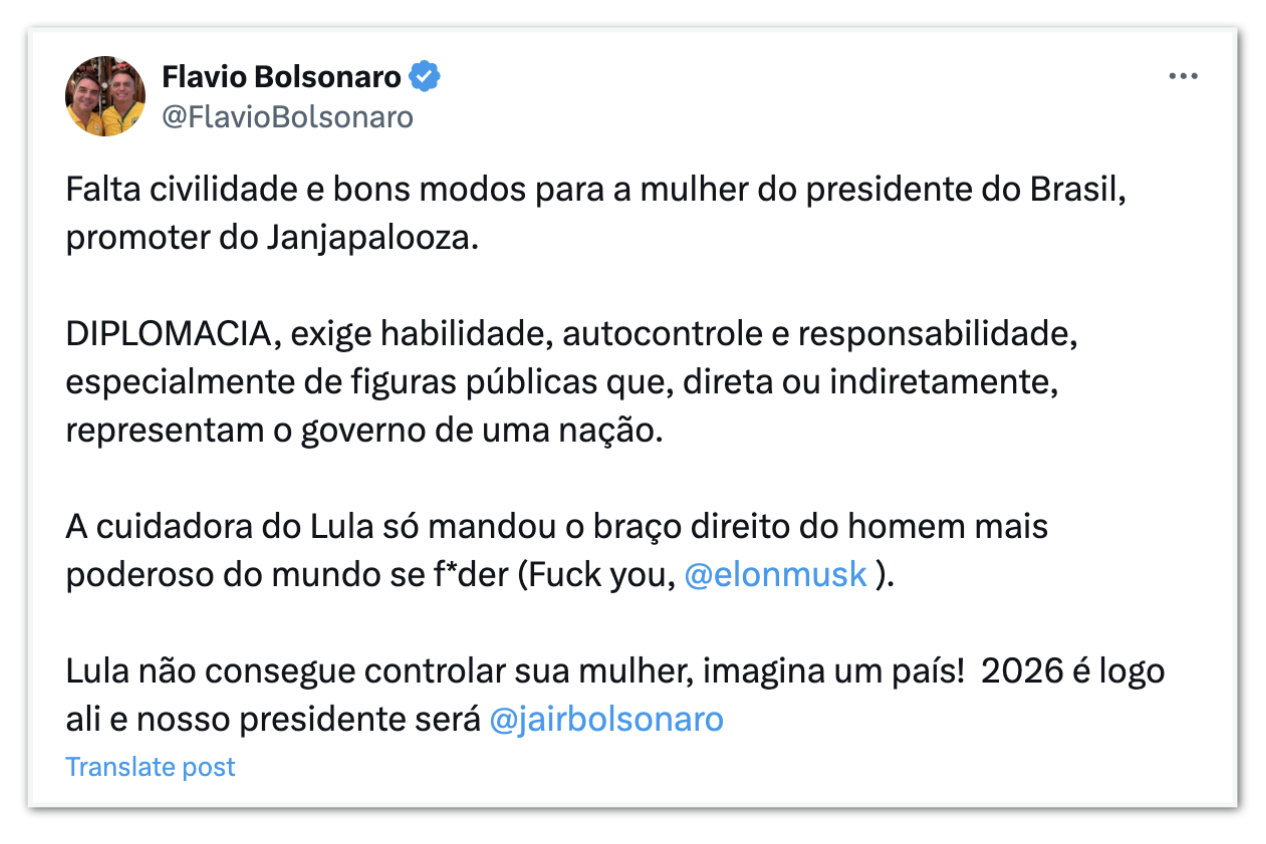Follow the @elonmusk mention link
Image resolution: width=1266 pixels, height=844 pixels.
775,577
